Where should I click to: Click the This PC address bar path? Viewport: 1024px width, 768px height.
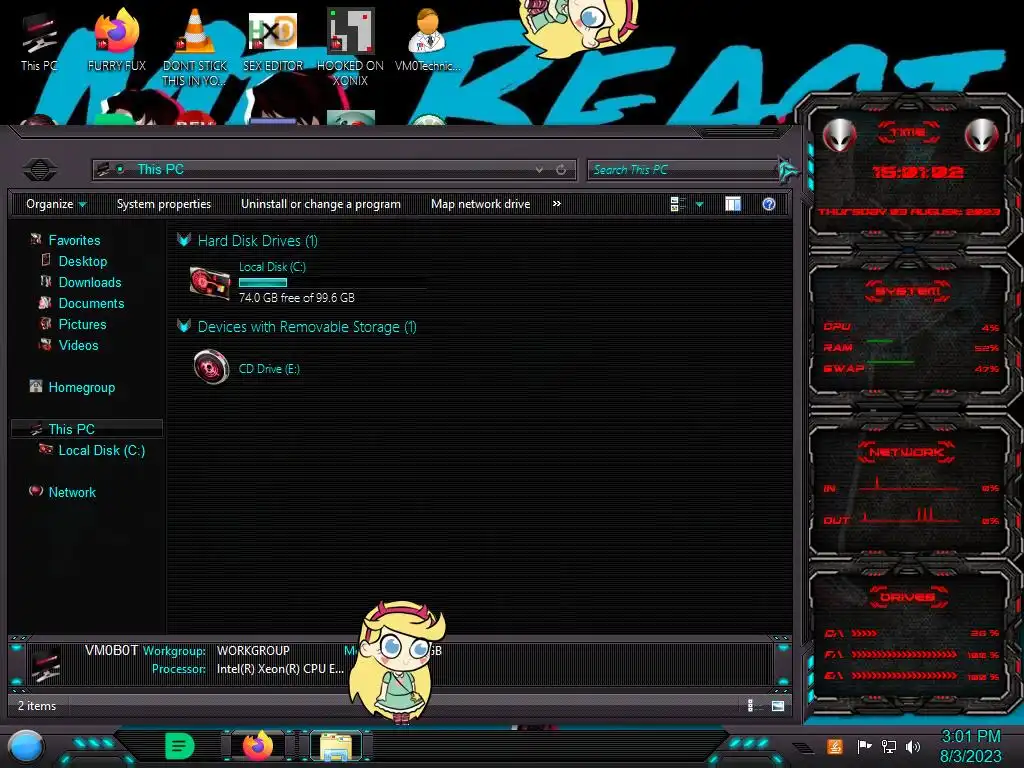point(161,170)
